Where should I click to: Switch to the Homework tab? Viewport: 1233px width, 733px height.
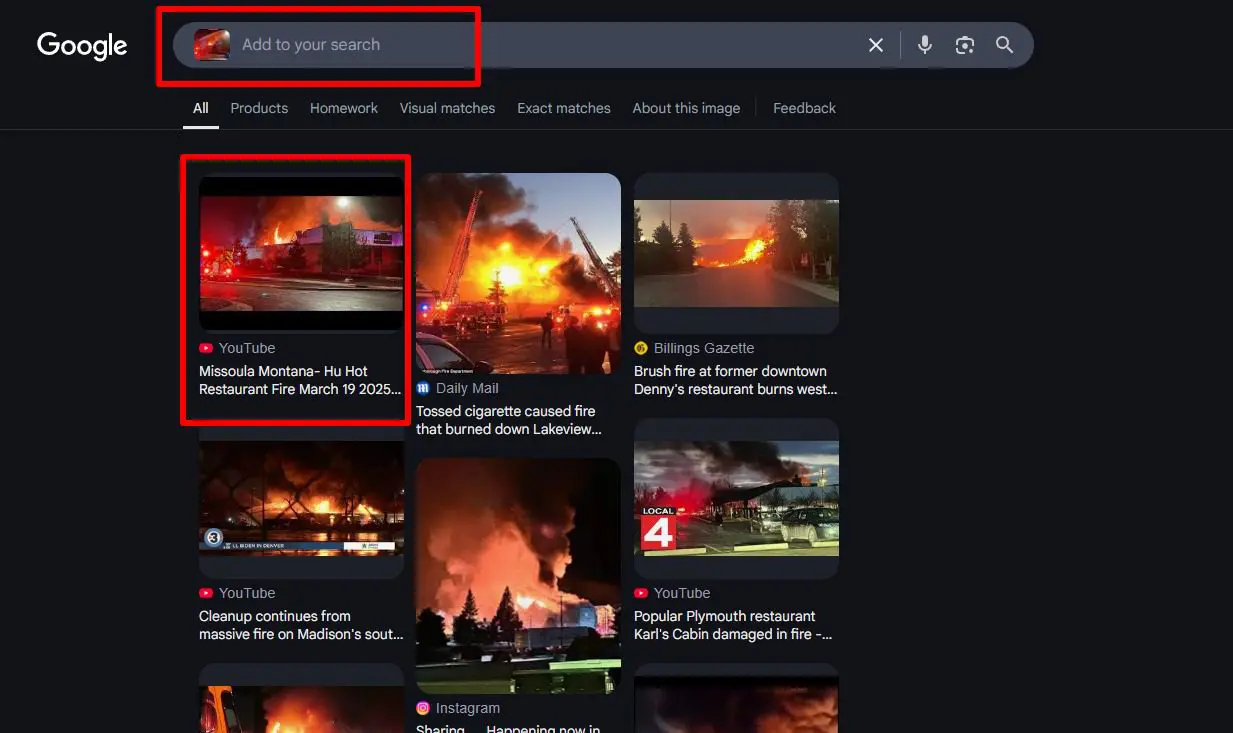(344, 108)
